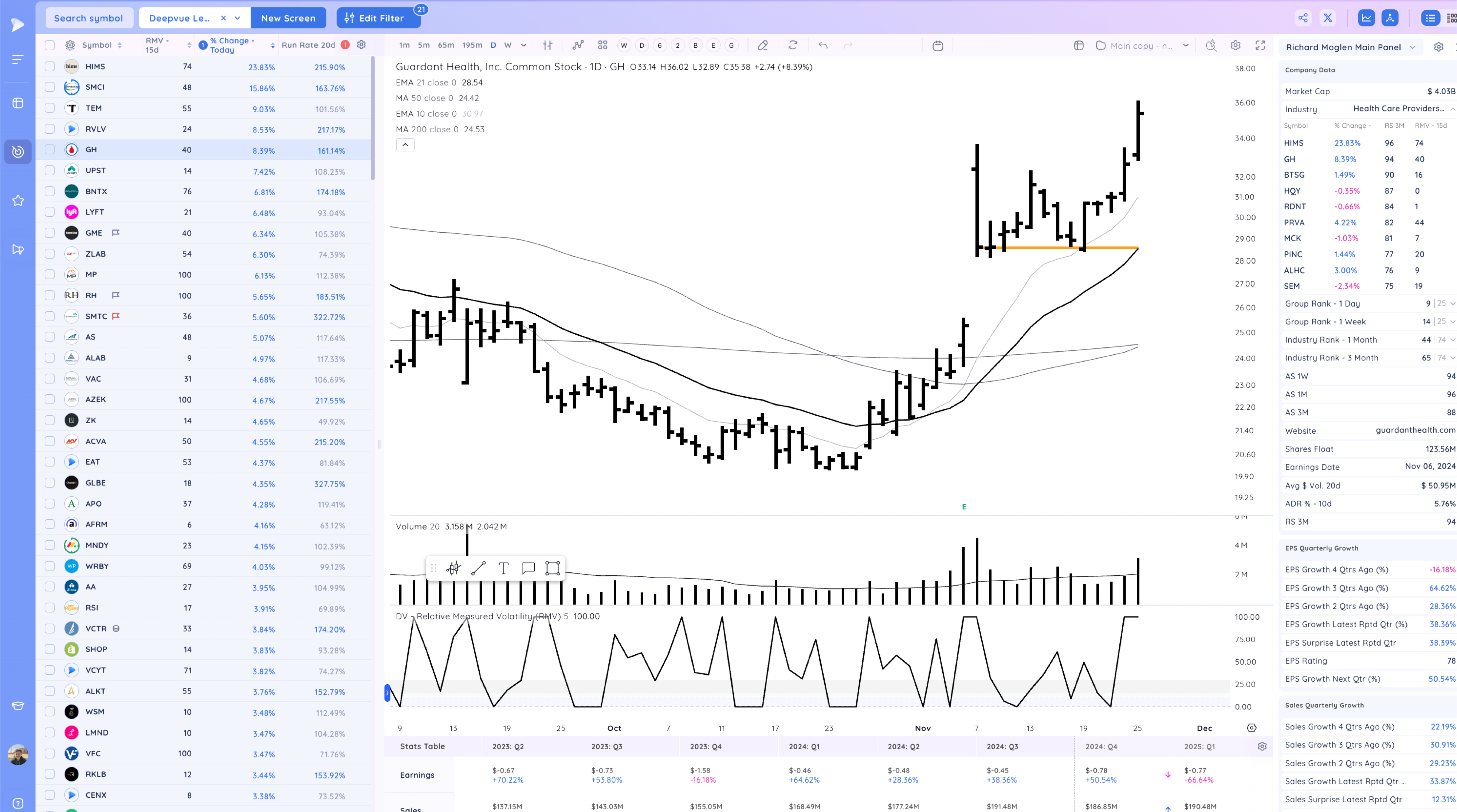Collapse the indicator legend chevron

pos(405,145)
